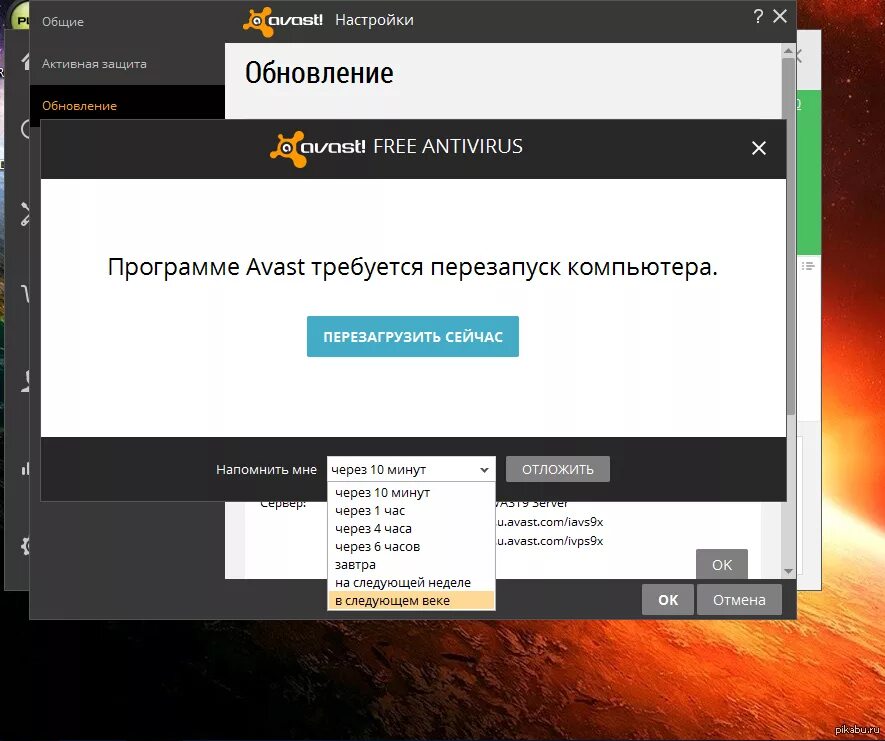Click the Avast logo in restart dialog header
Image resolution: width=885 pixels, height=741 pixels.
(x=318, y=148)
